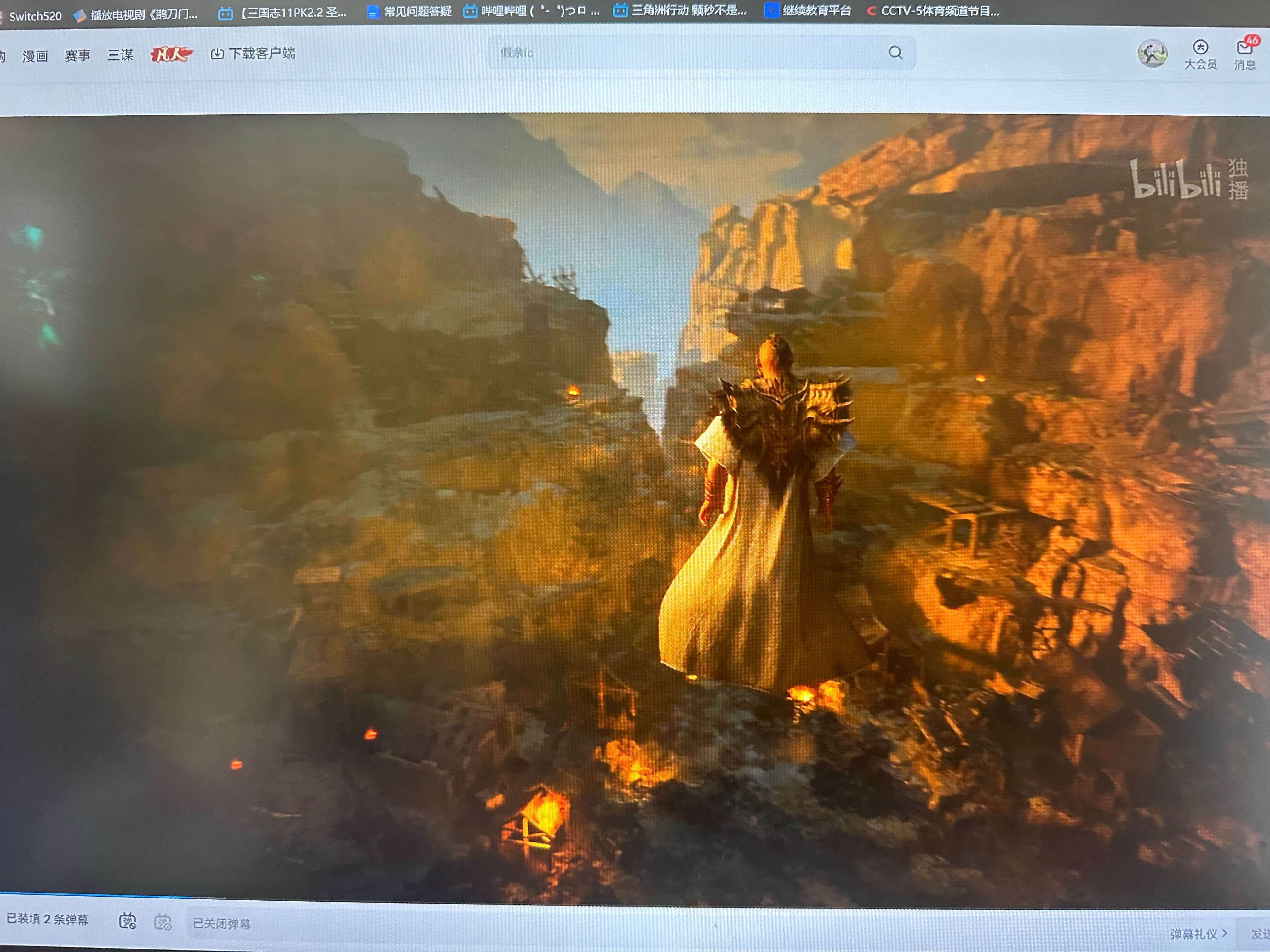Toggle the danmaku on/off switch icon
The image size is (1270, 952).
coord(128,921)
